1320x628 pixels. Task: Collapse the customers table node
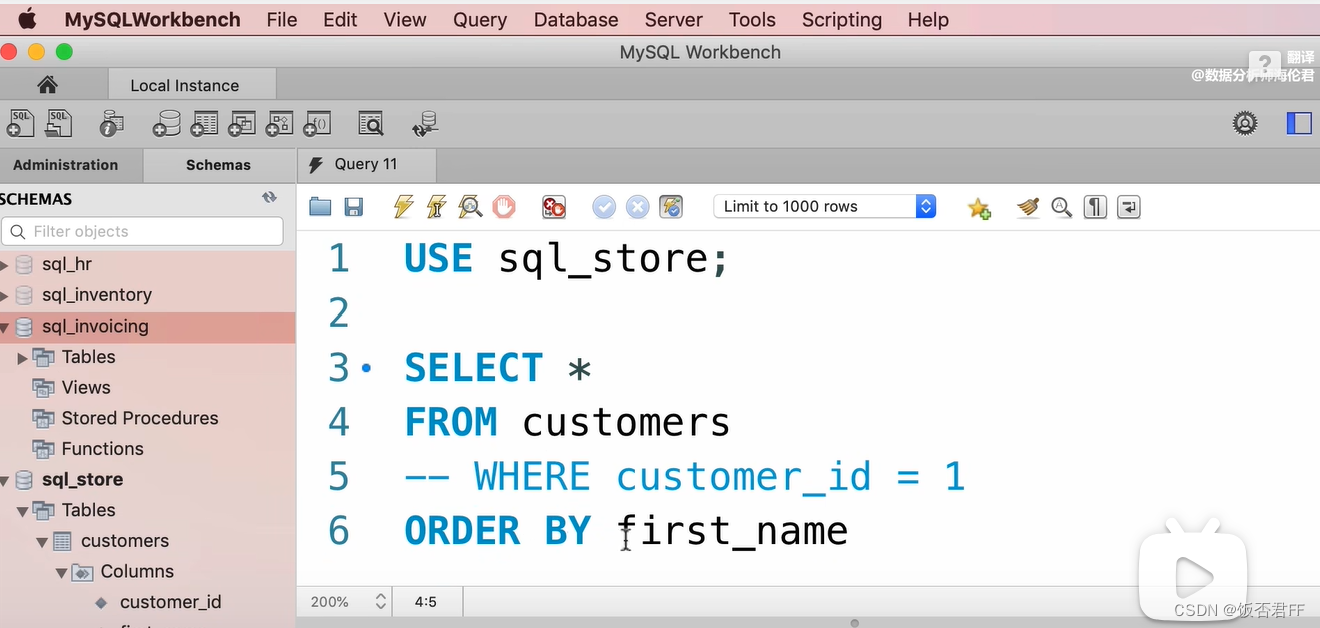(x=42, y=542)
